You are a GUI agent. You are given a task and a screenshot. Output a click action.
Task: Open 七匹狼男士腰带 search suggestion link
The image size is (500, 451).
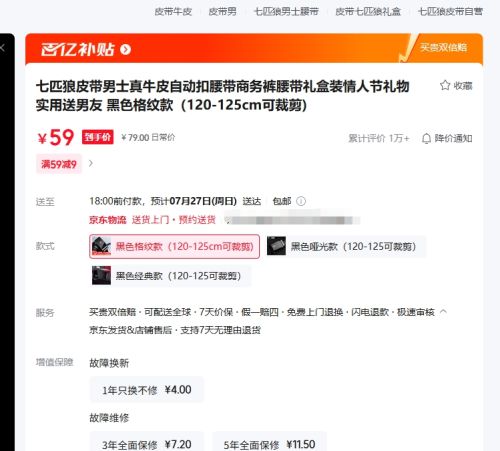point(286,12)
